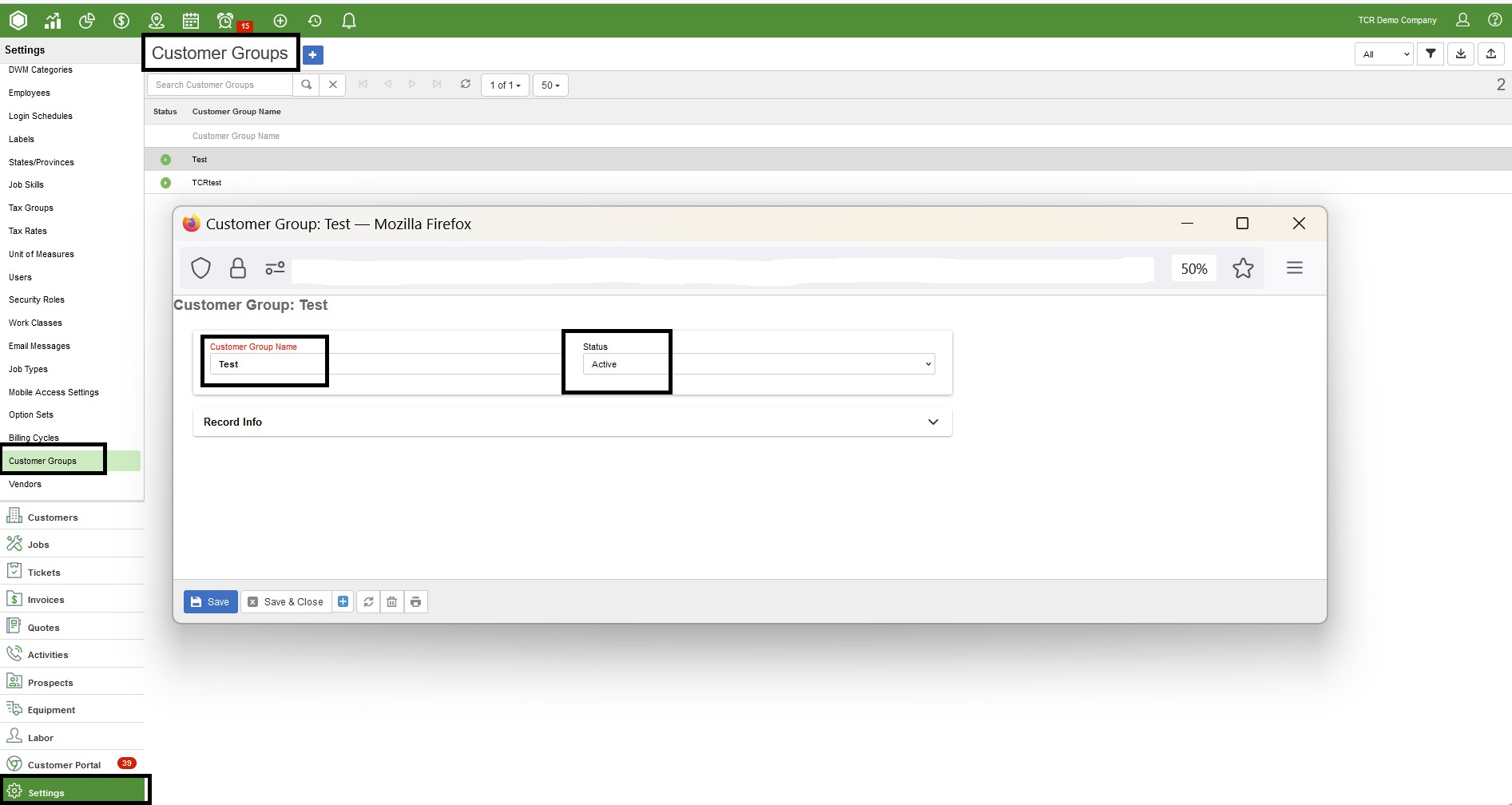This screenshot has width=1512, height=805.
Task: Open the dashboard chart icon in top bar
Action: point(53,21)
